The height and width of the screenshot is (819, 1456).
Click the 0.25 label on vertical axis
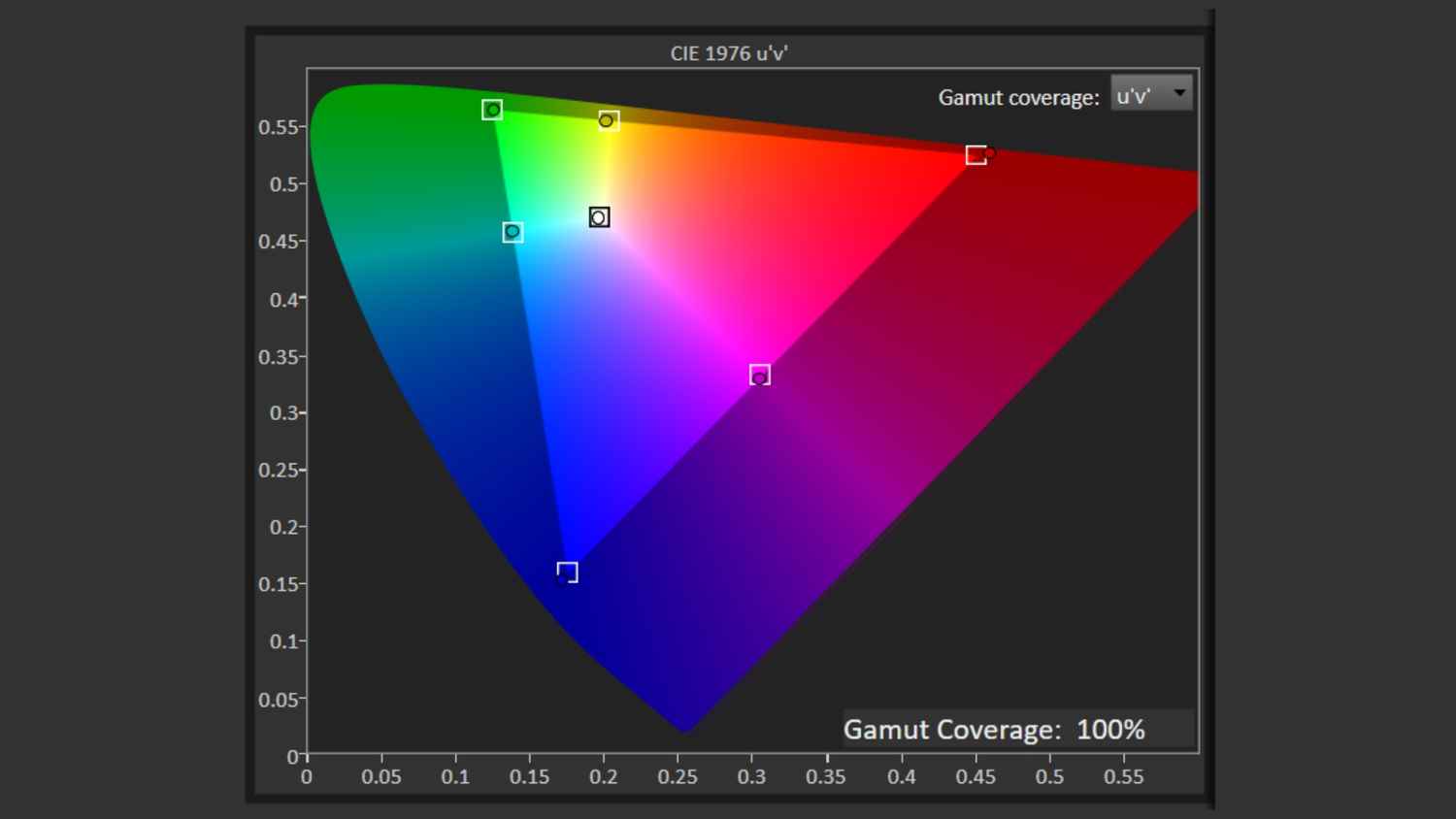point(280,470)
